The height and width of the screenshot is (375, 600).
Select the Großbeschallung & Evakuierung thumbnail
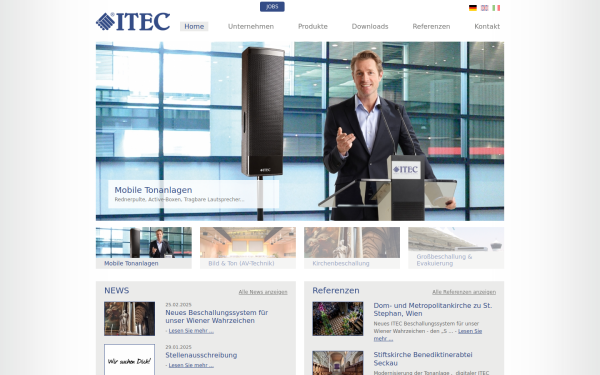click(456, 248)
